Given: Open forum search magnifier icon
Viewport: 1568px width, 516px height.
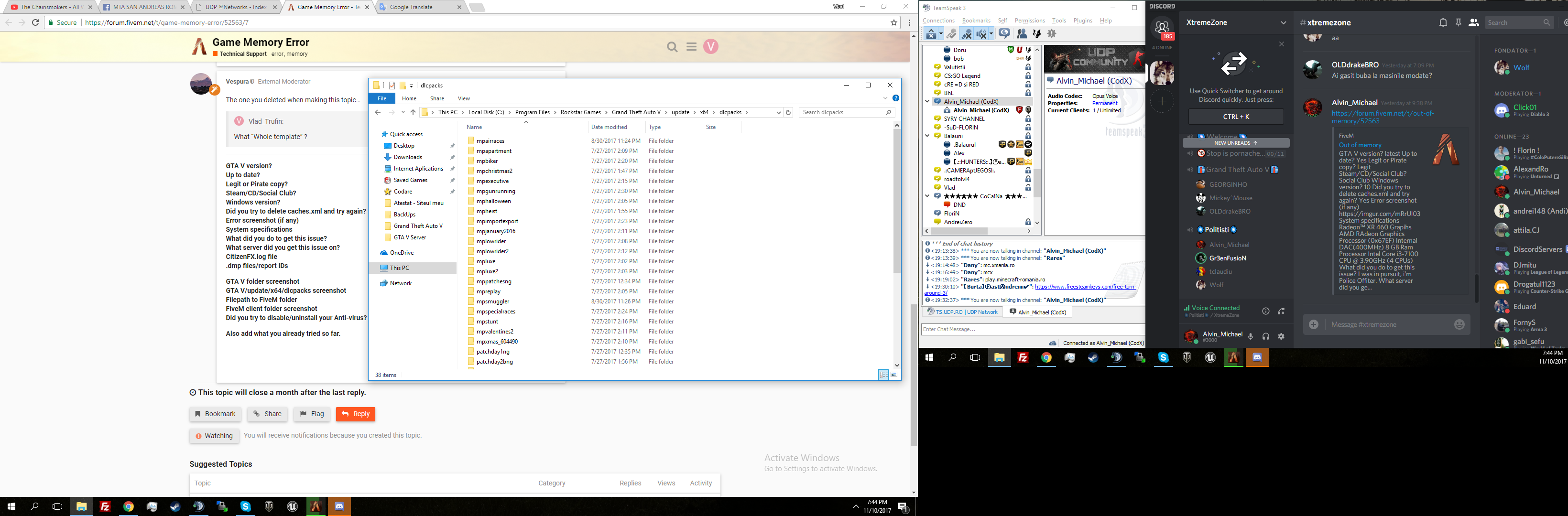Looking at the screenshot, I should tap(672, 47).
